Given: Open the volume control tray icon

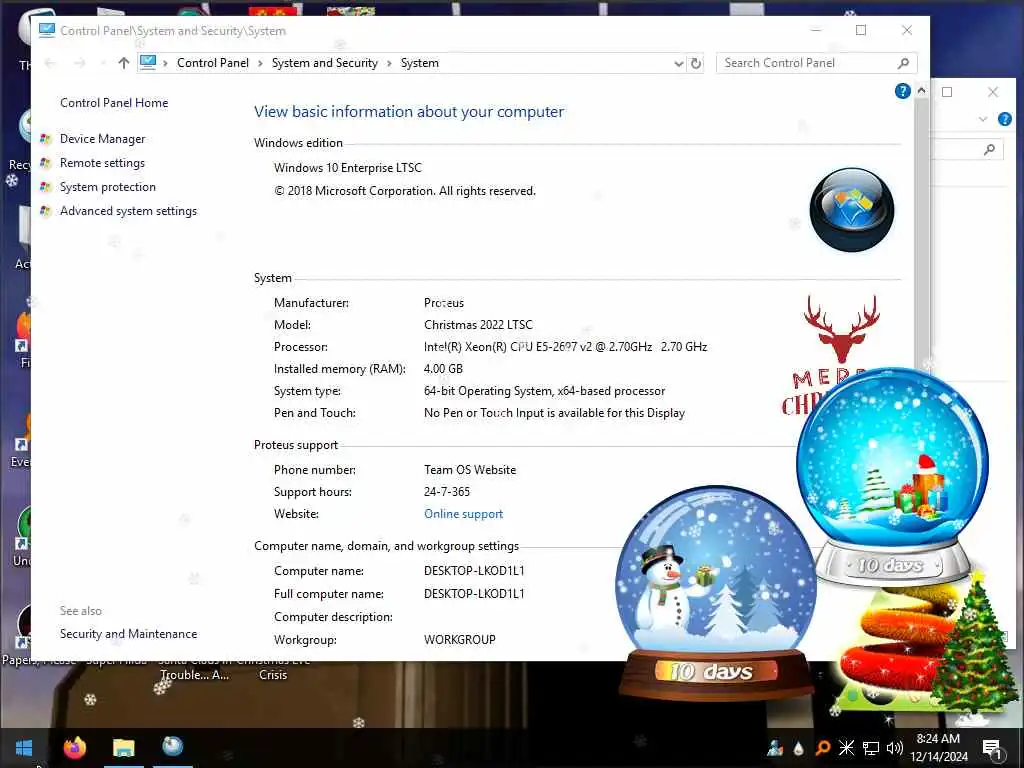Looking at the screenshot, I should pos(895,748).
